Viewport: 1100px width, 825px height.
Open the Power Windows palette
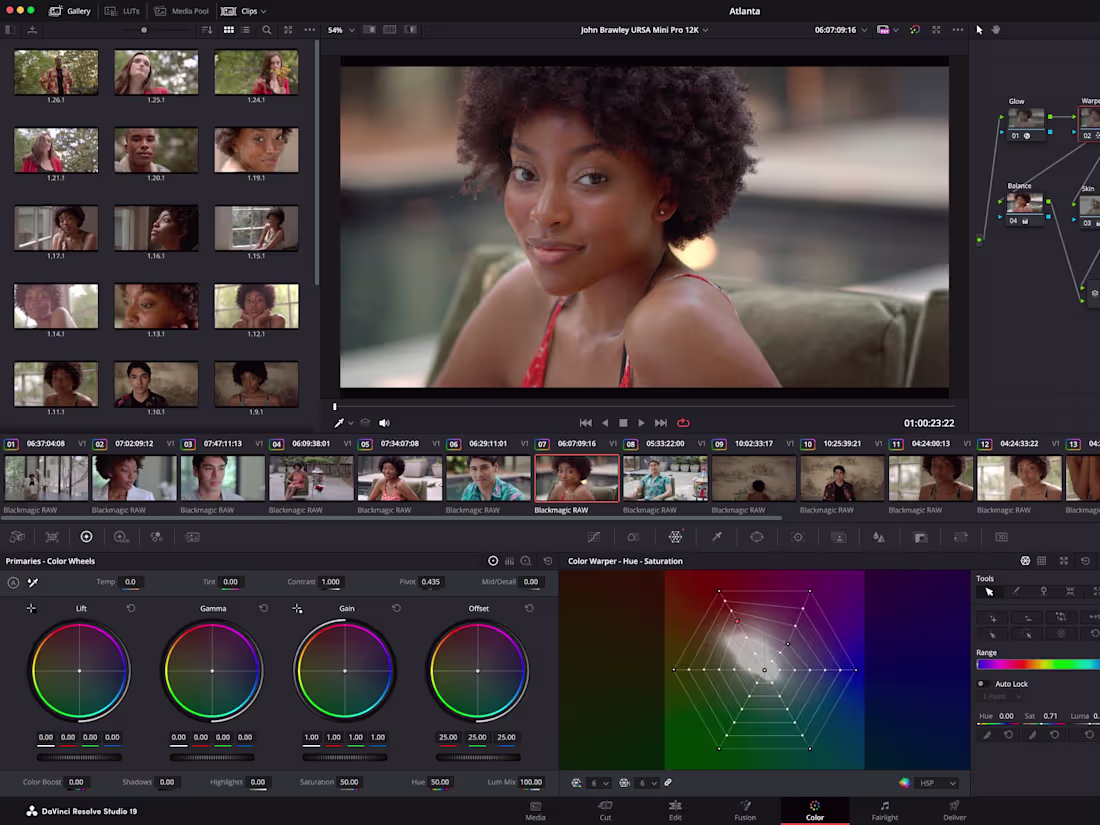coord(756,537)
